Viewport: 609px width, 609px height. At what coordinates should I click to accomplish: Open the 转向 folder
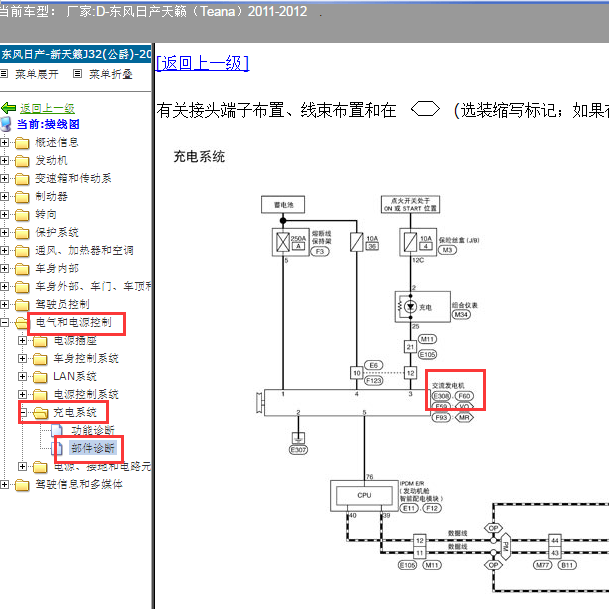46,214
